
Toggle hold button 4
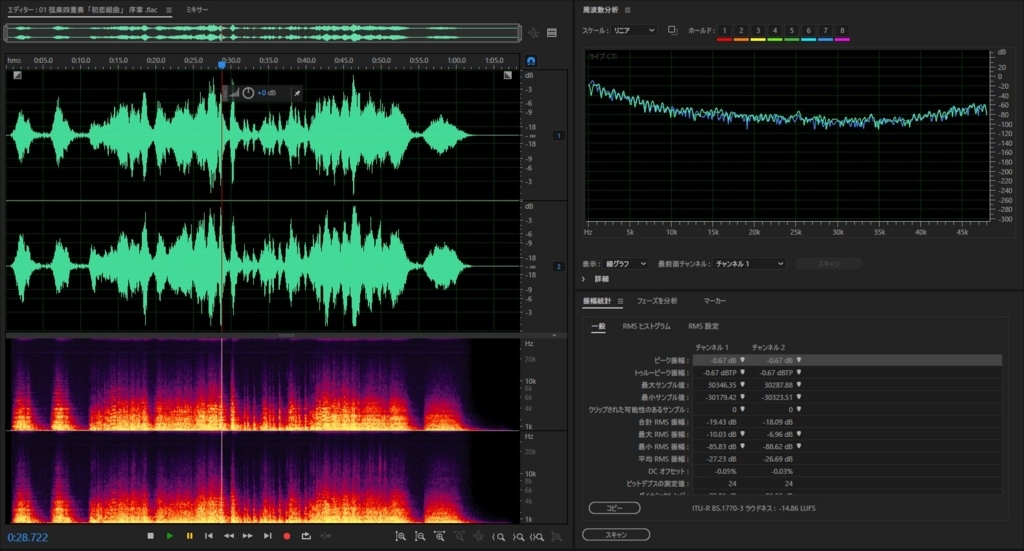[775, 31]
